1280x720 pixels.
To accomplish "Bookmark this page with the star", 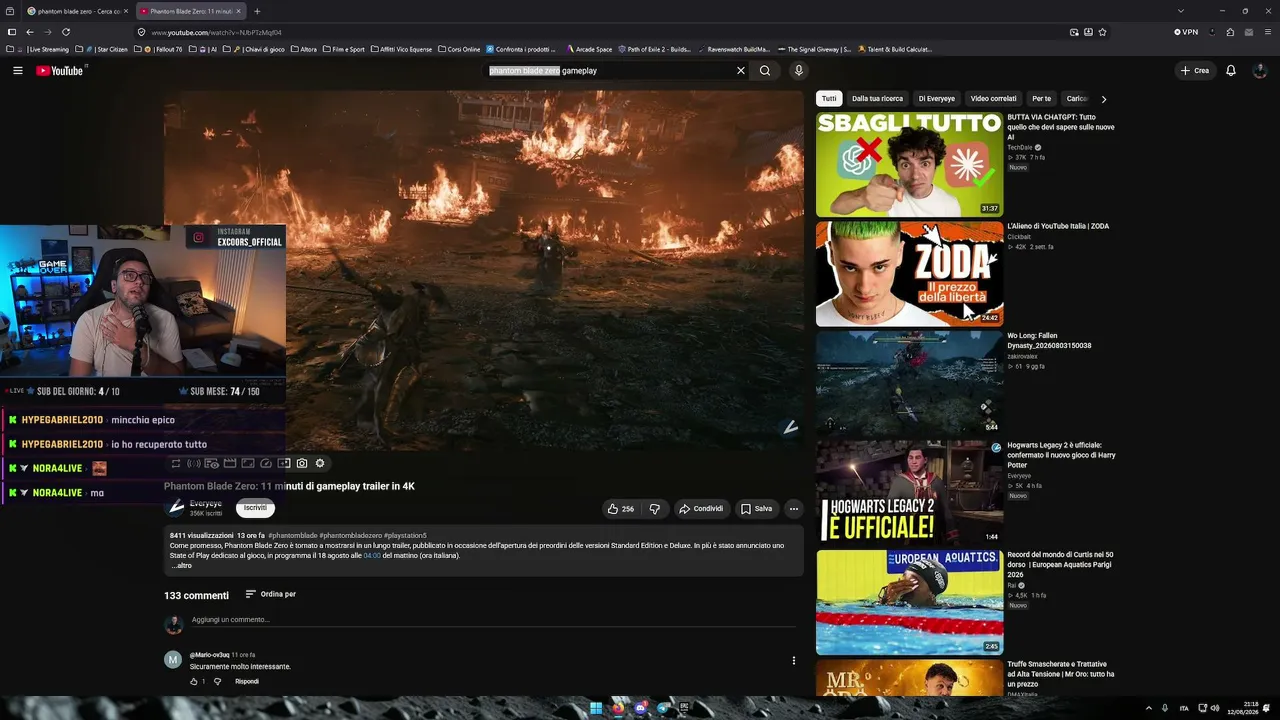I will (1103, 32).
